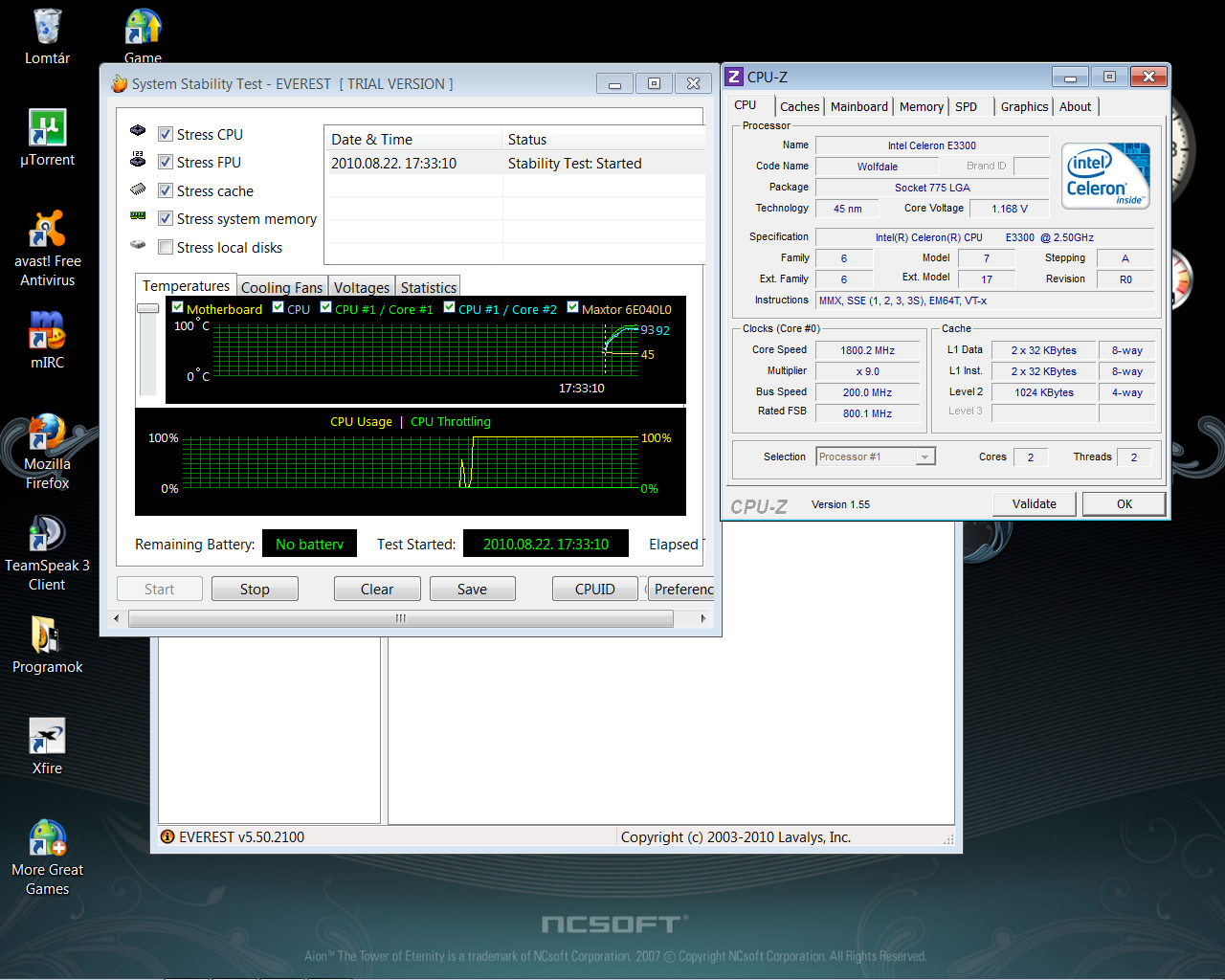The width and height of the screenshot is (1225, 980).
Task: Click the hard disk icon beside Stress local disks
Action: [138, 245]
